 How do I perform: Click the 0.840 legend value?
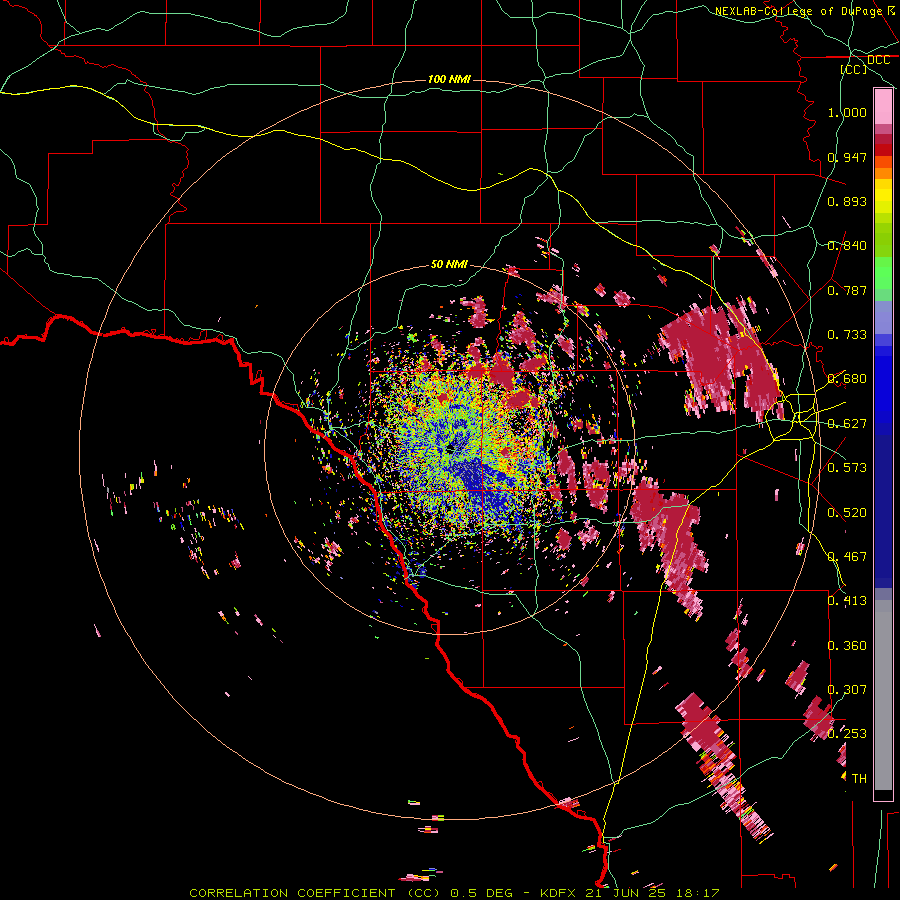click(847, 246)
